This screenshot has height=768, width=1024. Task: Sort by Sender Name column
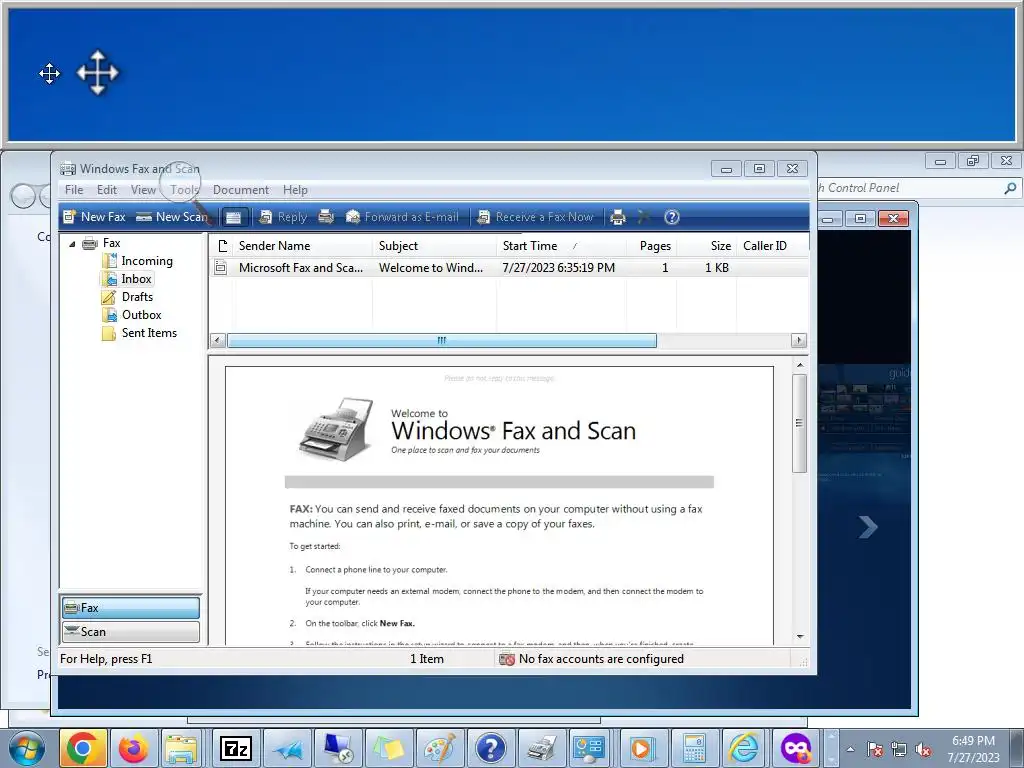(303, 246)
